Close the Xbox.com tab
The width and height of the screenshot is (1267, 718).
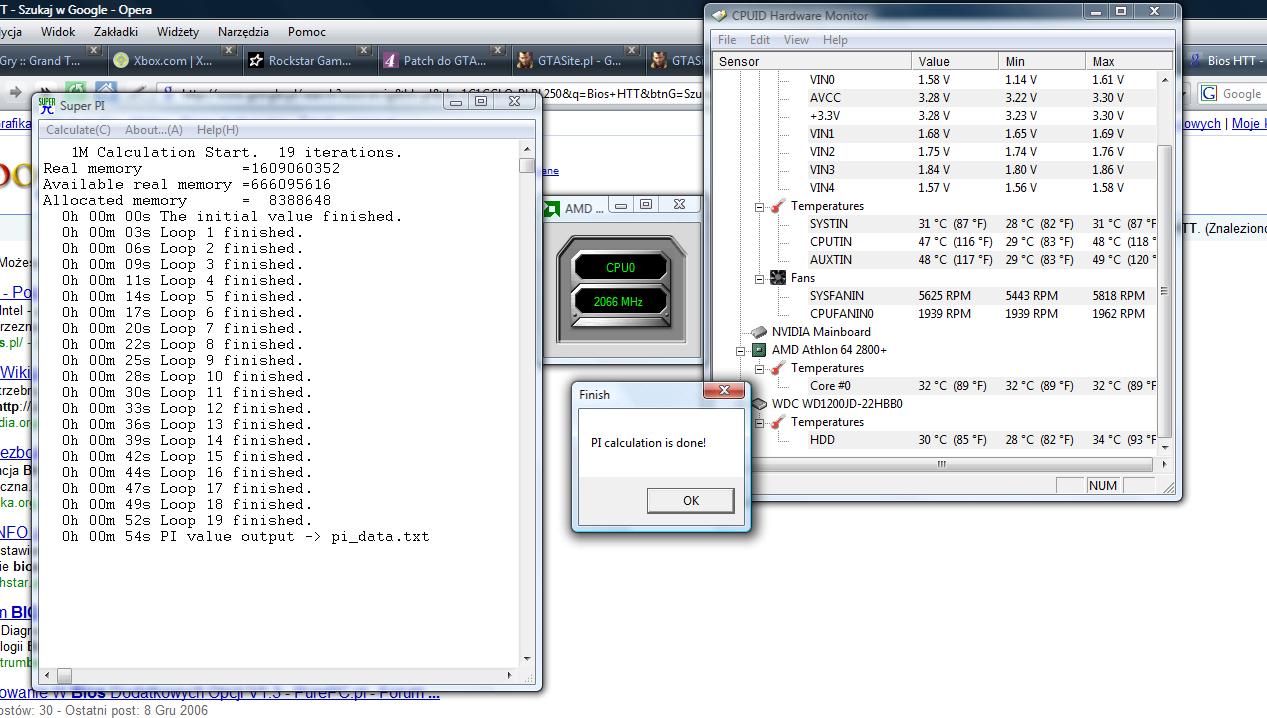(x=229, y=49)
